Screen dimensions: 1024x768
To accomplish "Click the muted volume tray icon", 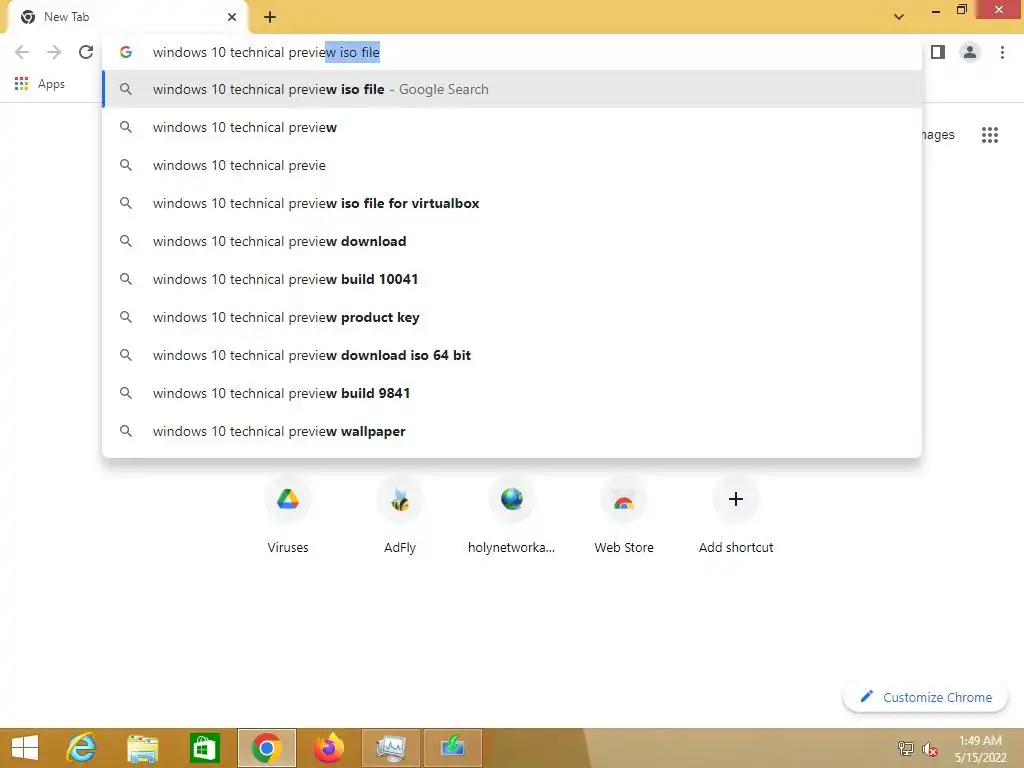I will coord(929,748).
